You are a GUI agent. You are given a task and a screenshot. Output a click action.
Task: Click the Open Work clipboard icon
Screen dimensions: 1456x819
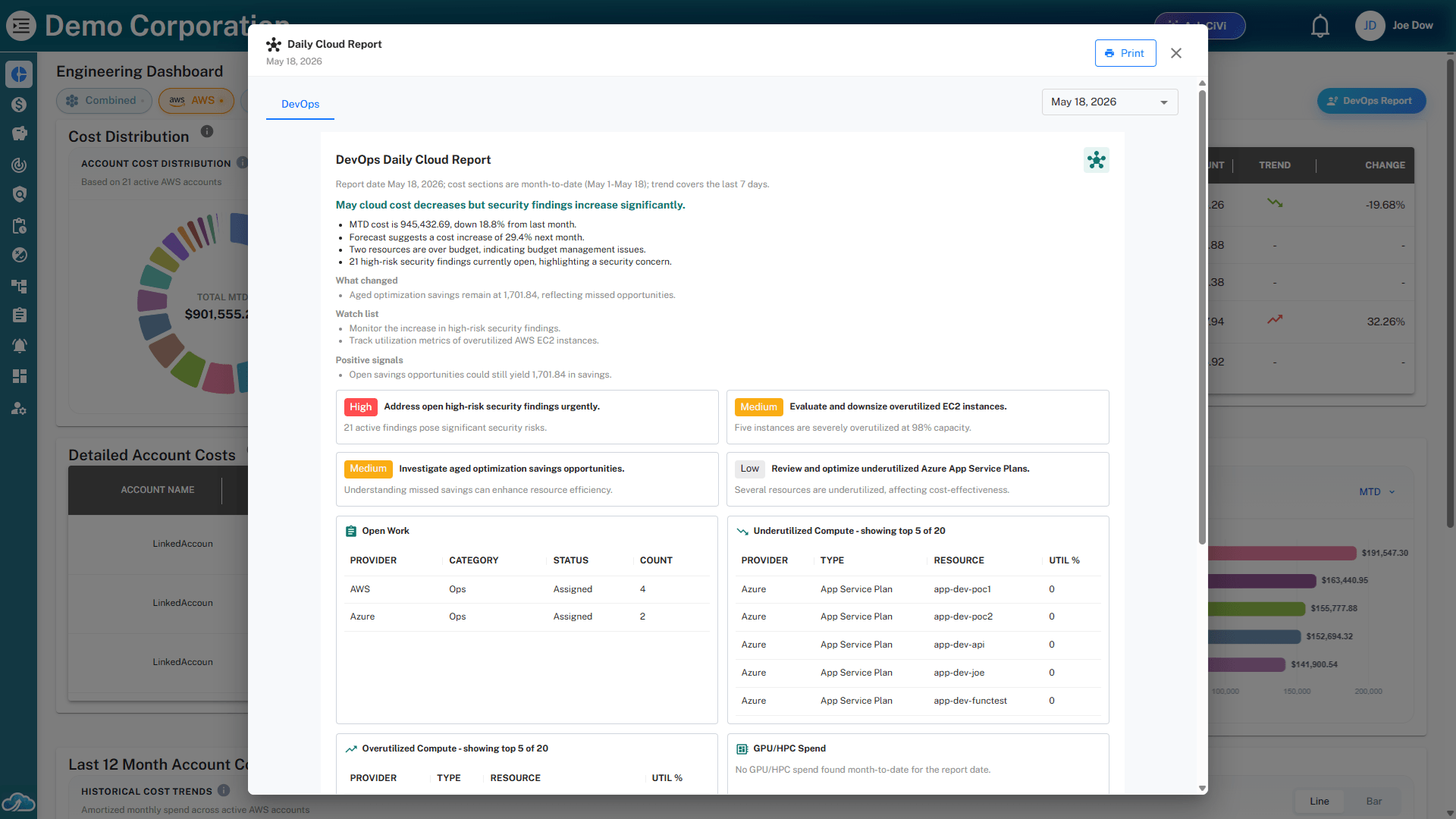[x=350, y=532]
